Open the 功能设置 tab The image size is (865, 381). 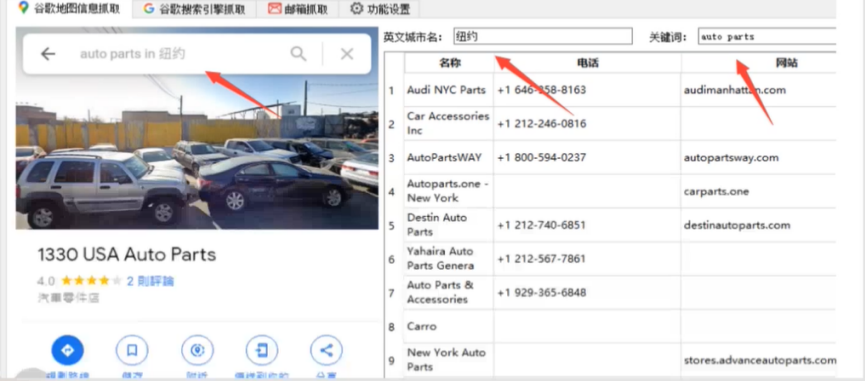pos(380,9)
